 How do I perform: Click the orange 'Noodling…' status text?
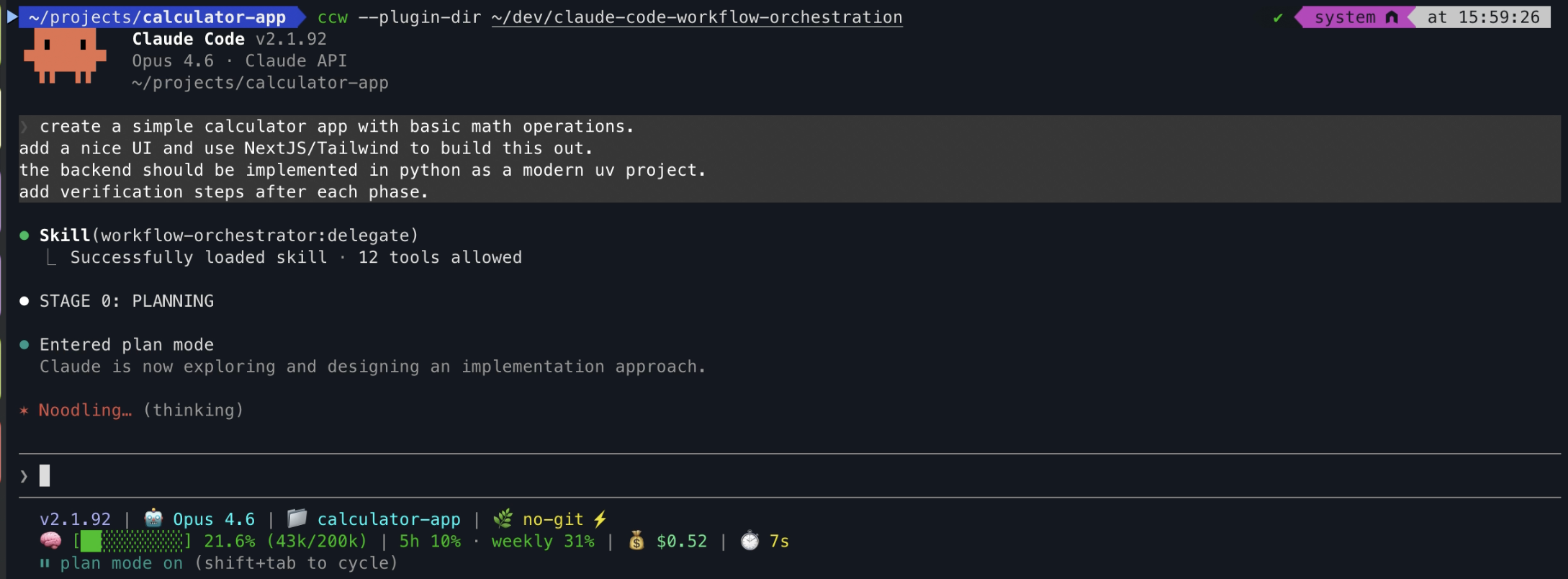coord(85,410)
